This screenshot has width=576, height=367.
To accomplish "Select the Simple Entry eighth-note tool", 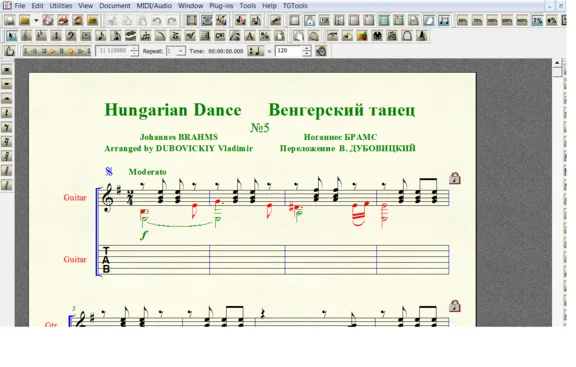I will (101, 36).
